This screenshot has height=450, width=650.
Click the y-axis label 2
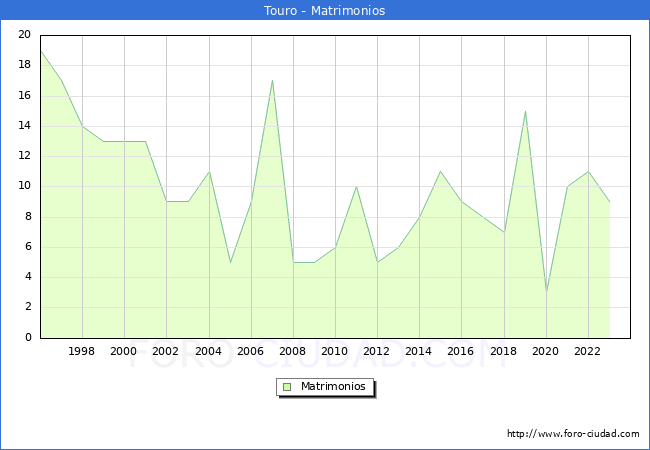(28, 307)
